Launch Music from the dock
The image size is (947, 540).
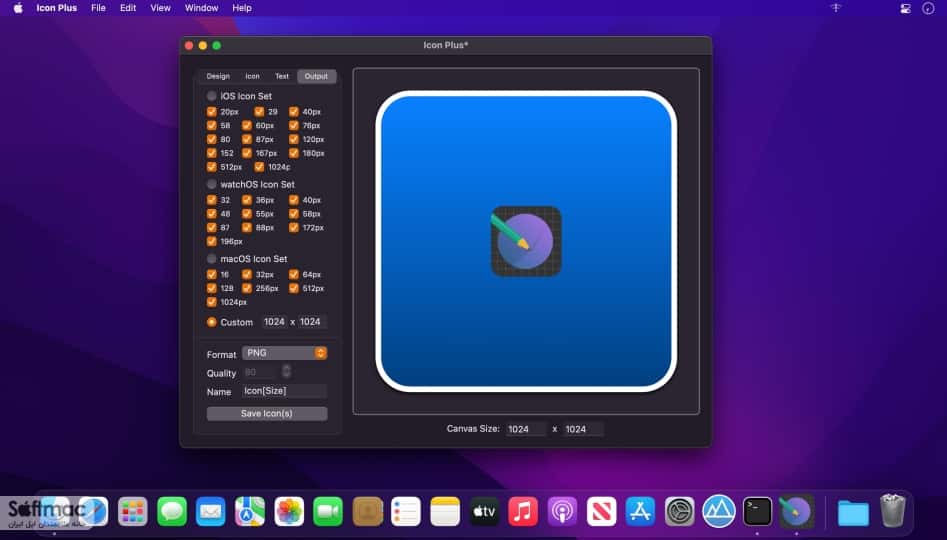[x=523, y=512]
